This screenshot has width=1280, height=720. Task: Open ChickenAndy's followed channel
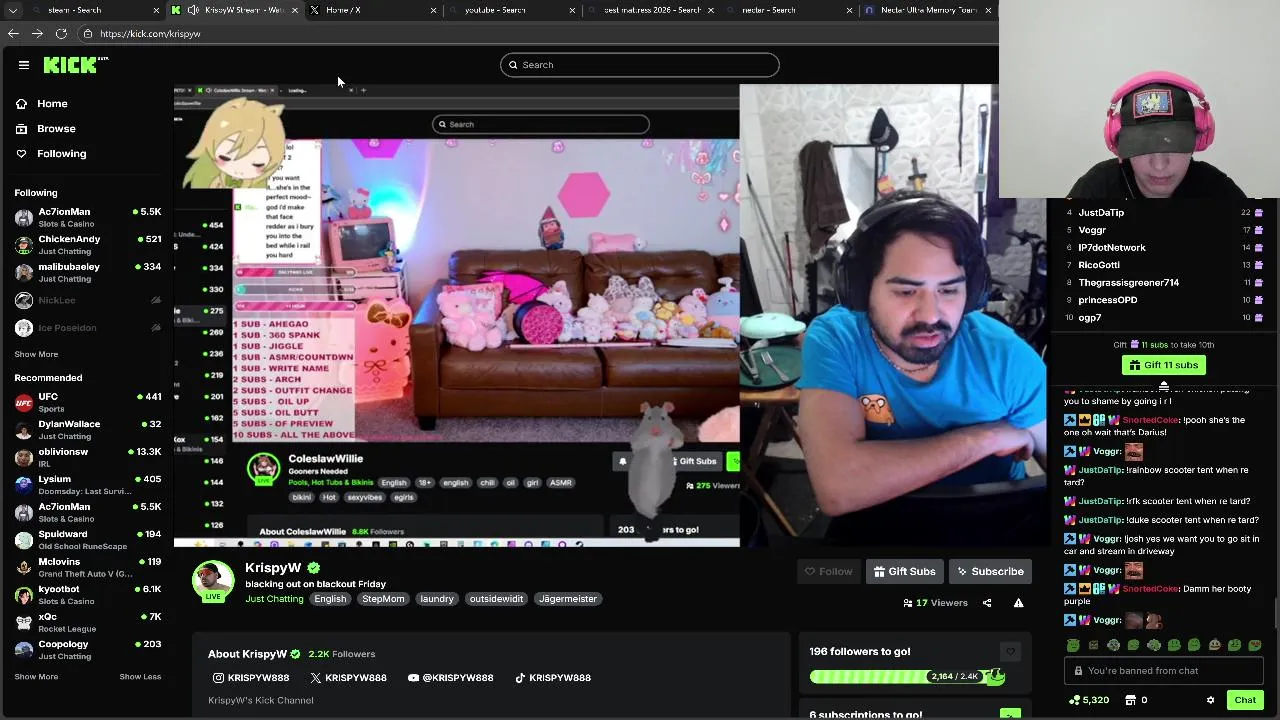pyautogui.click(x=87, y=244)
